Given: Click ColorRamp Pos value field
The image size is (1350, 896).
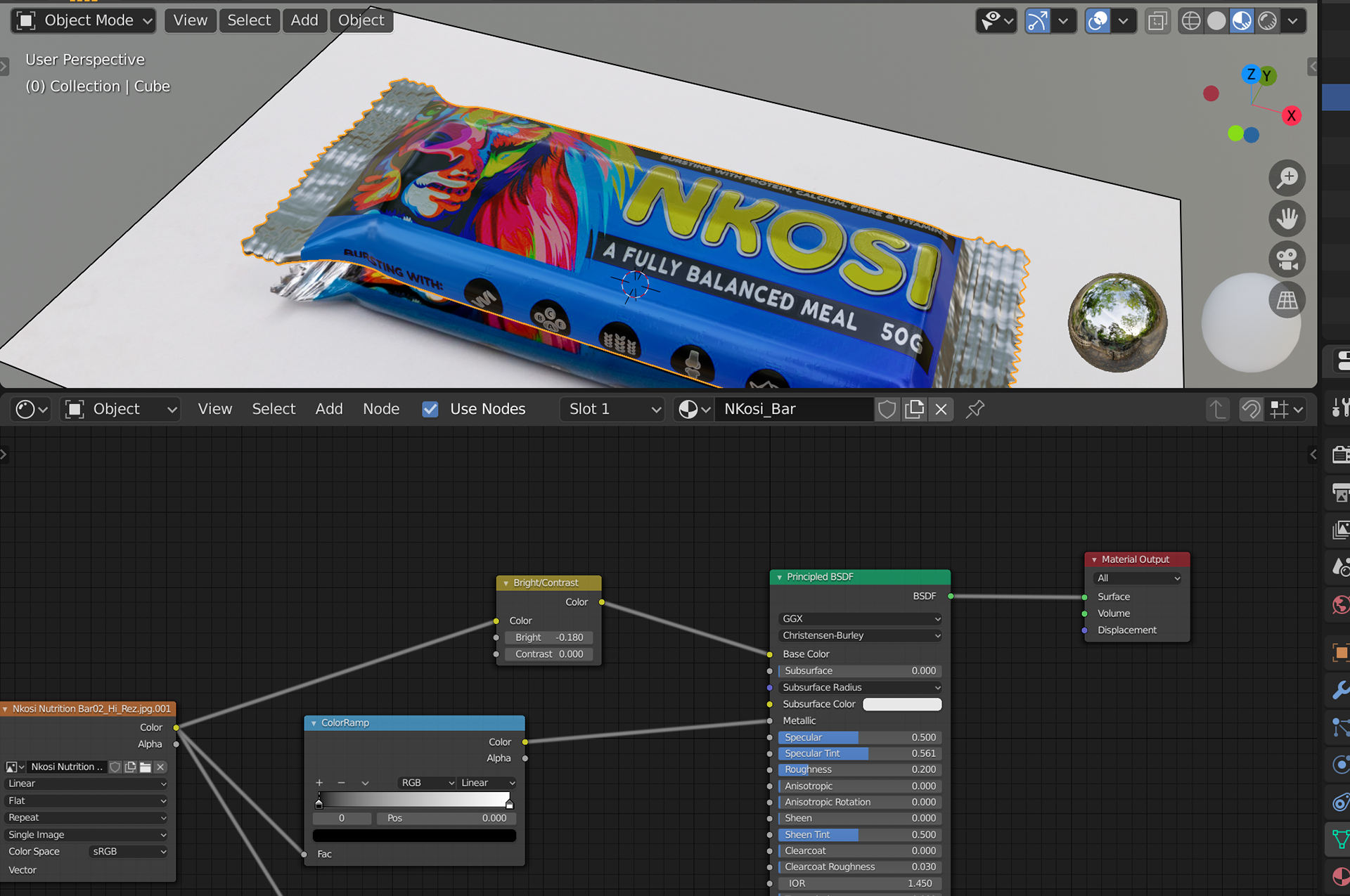Looking at the screenshot, I should tap(446, 818).
